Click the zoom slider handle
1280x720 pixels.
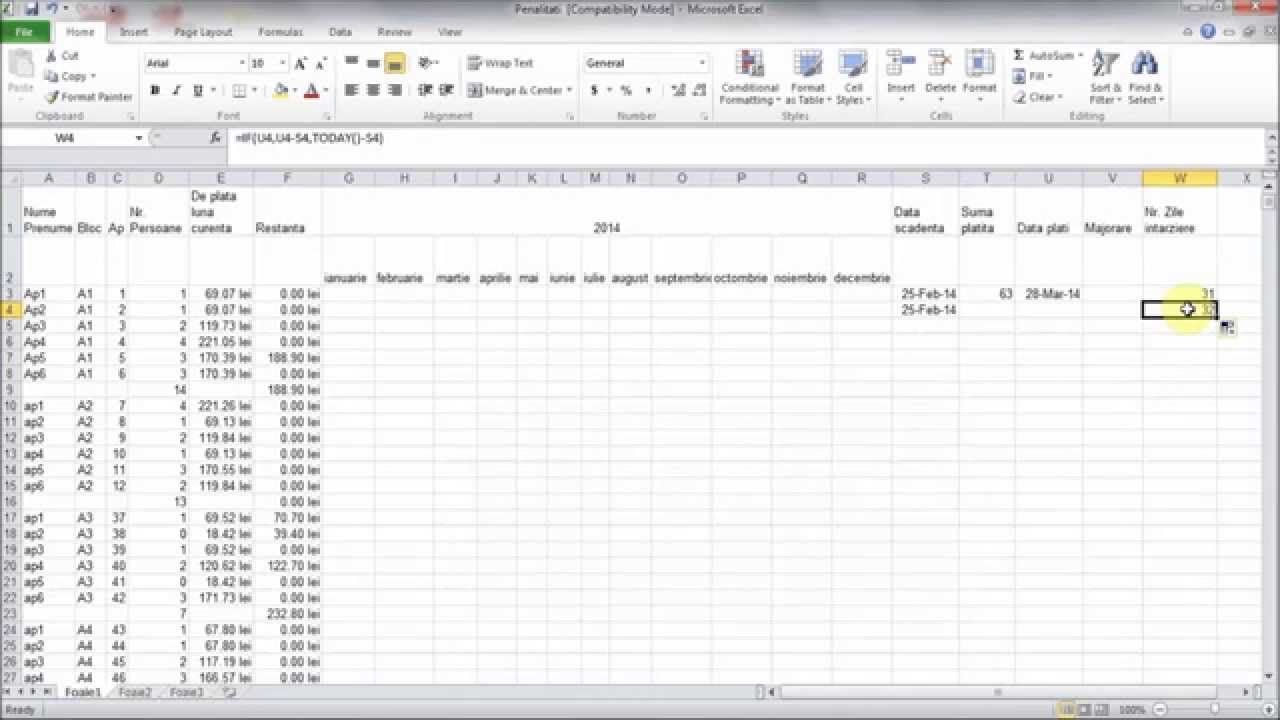click(1213, 709)
